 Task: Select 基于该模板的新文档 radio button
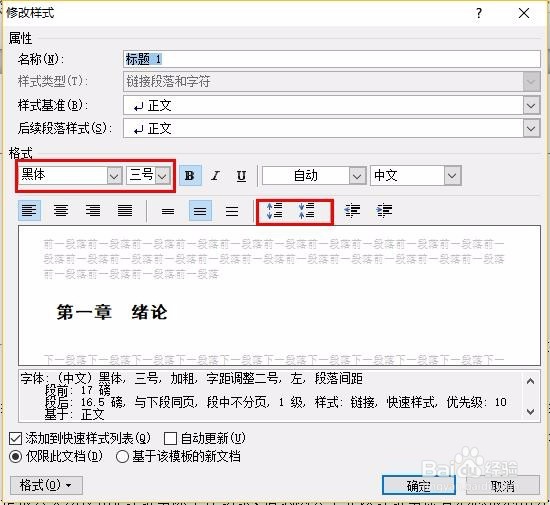coord(122,457)
